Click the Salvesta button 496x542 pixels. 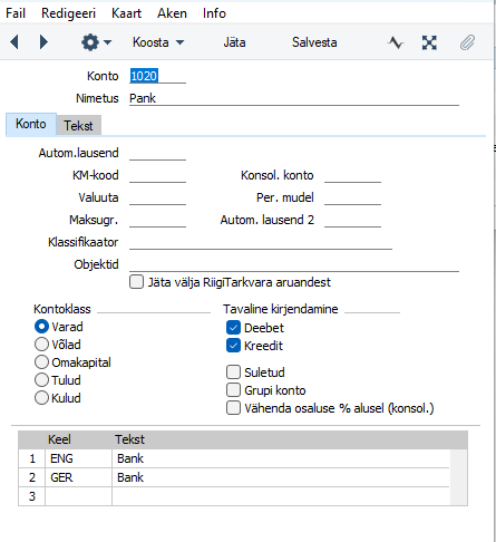pyautogui.click(x=314, y=43)
